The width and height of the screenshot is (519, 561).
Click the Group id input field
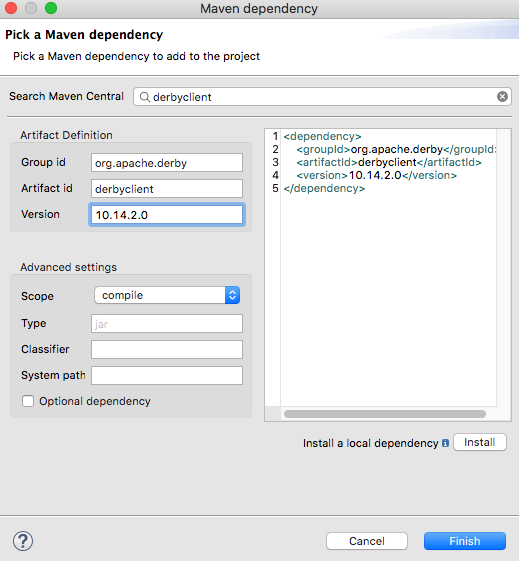click(167, 163)
